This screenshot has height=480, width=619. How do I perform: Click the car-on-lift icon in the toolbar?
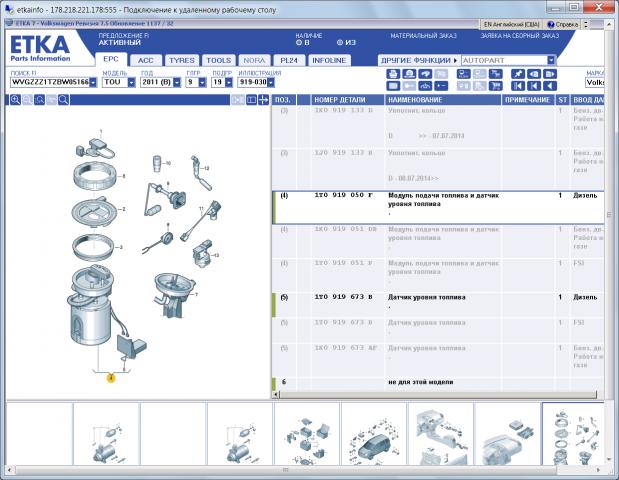[x=409, y=74]
